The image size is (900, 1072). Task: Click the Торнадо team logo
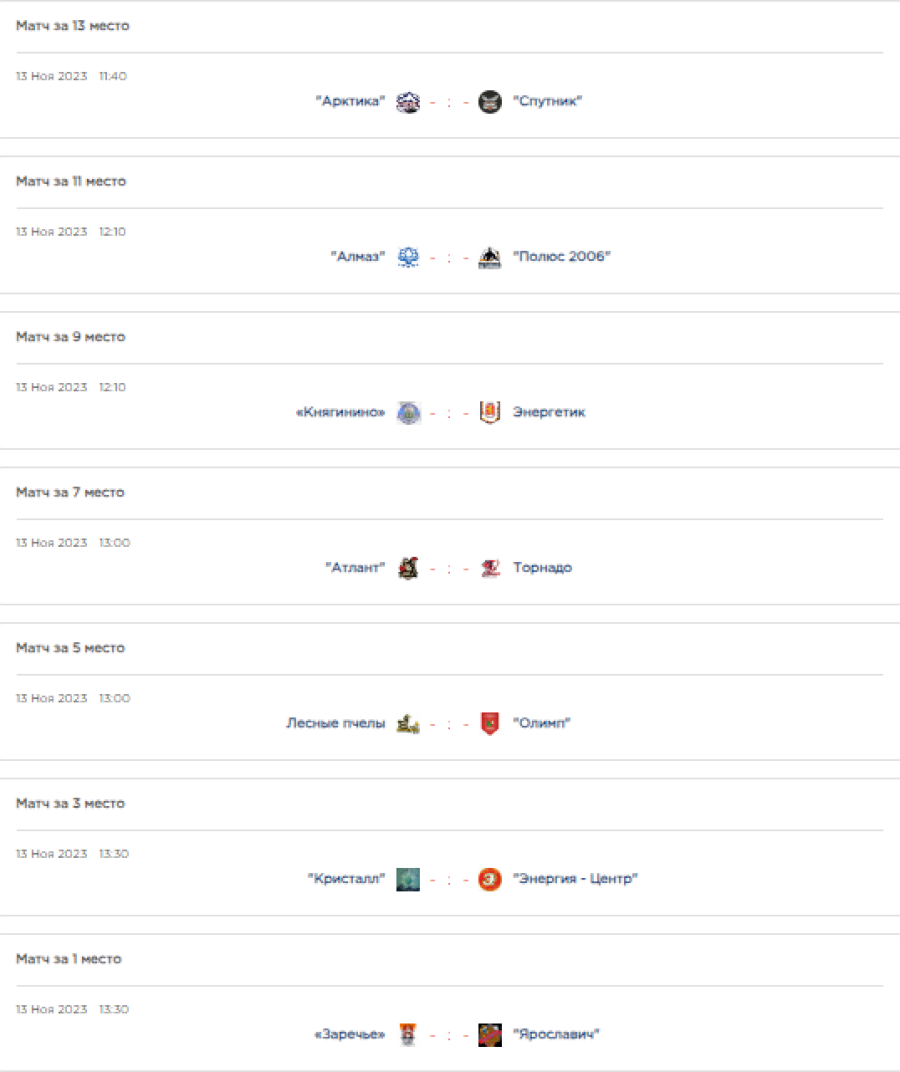[x=490, y=568]
